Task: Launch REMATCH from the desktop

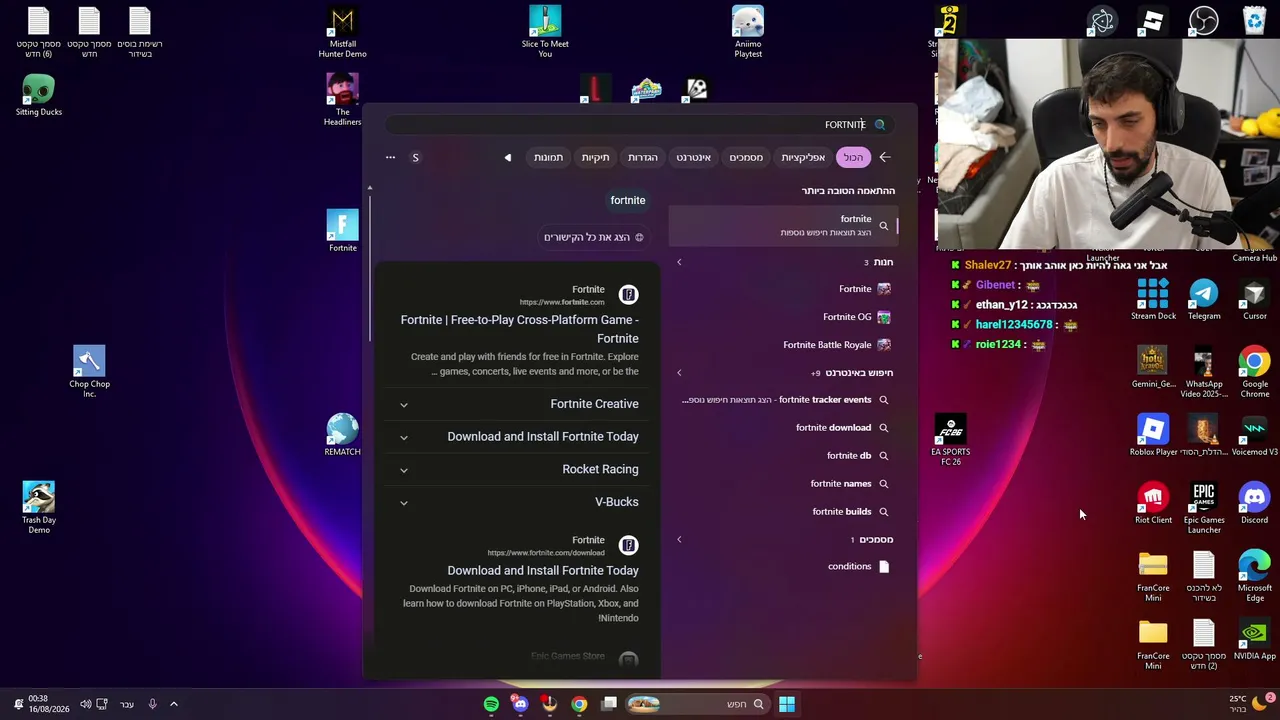Action: pyautogui.click(x=342, y=435)
